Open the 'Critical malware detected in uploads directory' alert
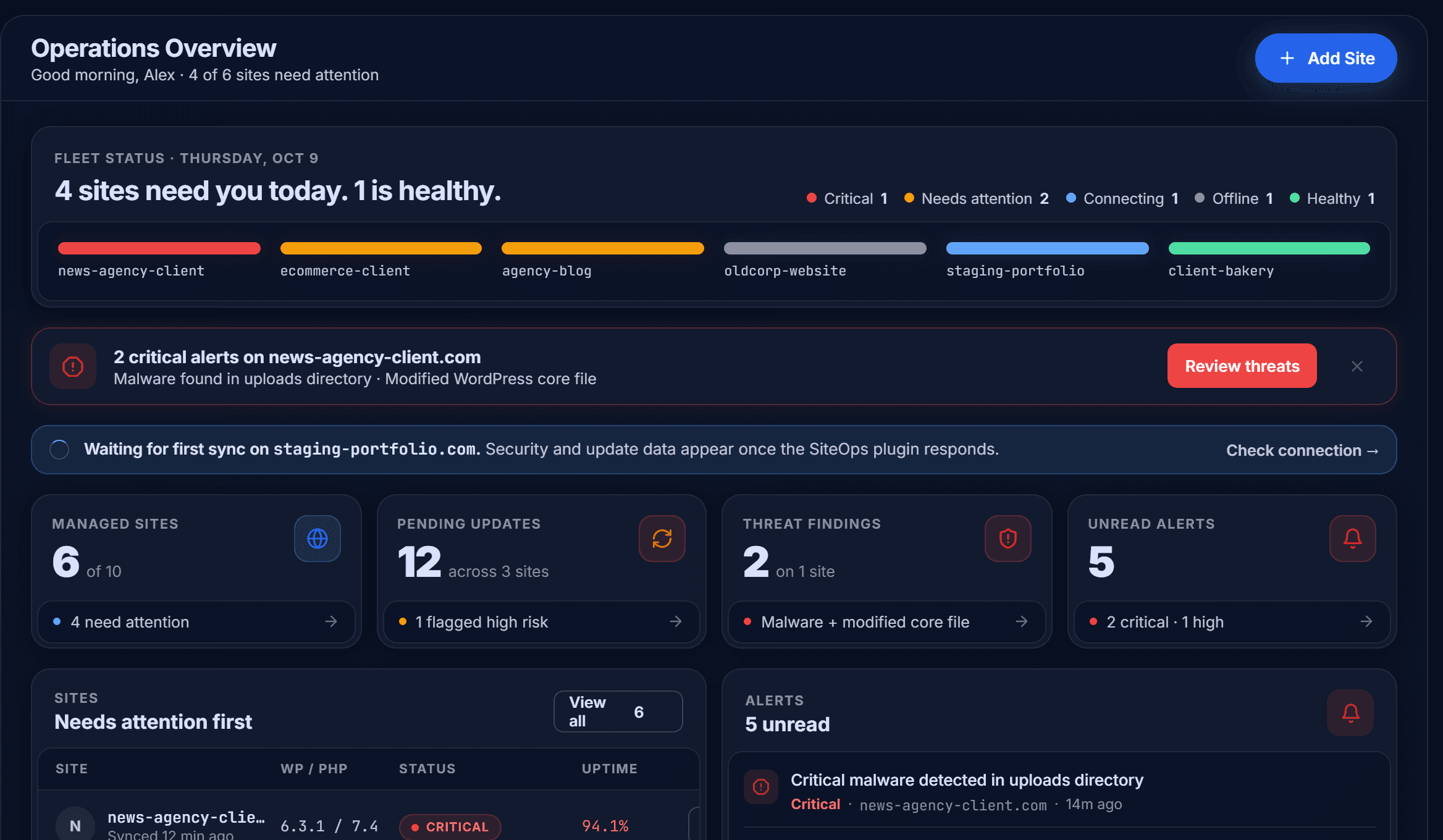Screen dimensions: 1443x840 coord(967,780)
